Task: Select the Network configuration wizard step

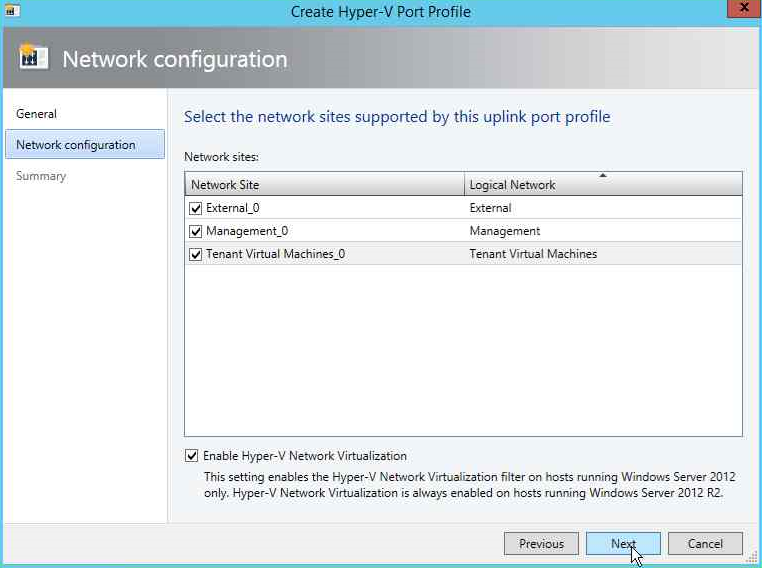Action: pos(85,144)
